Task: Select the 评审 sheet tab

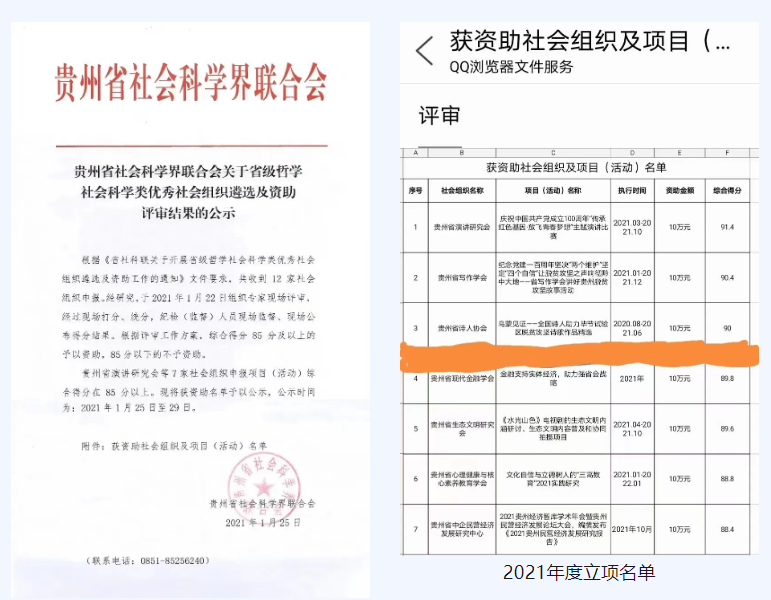Action: click(438, 115)
